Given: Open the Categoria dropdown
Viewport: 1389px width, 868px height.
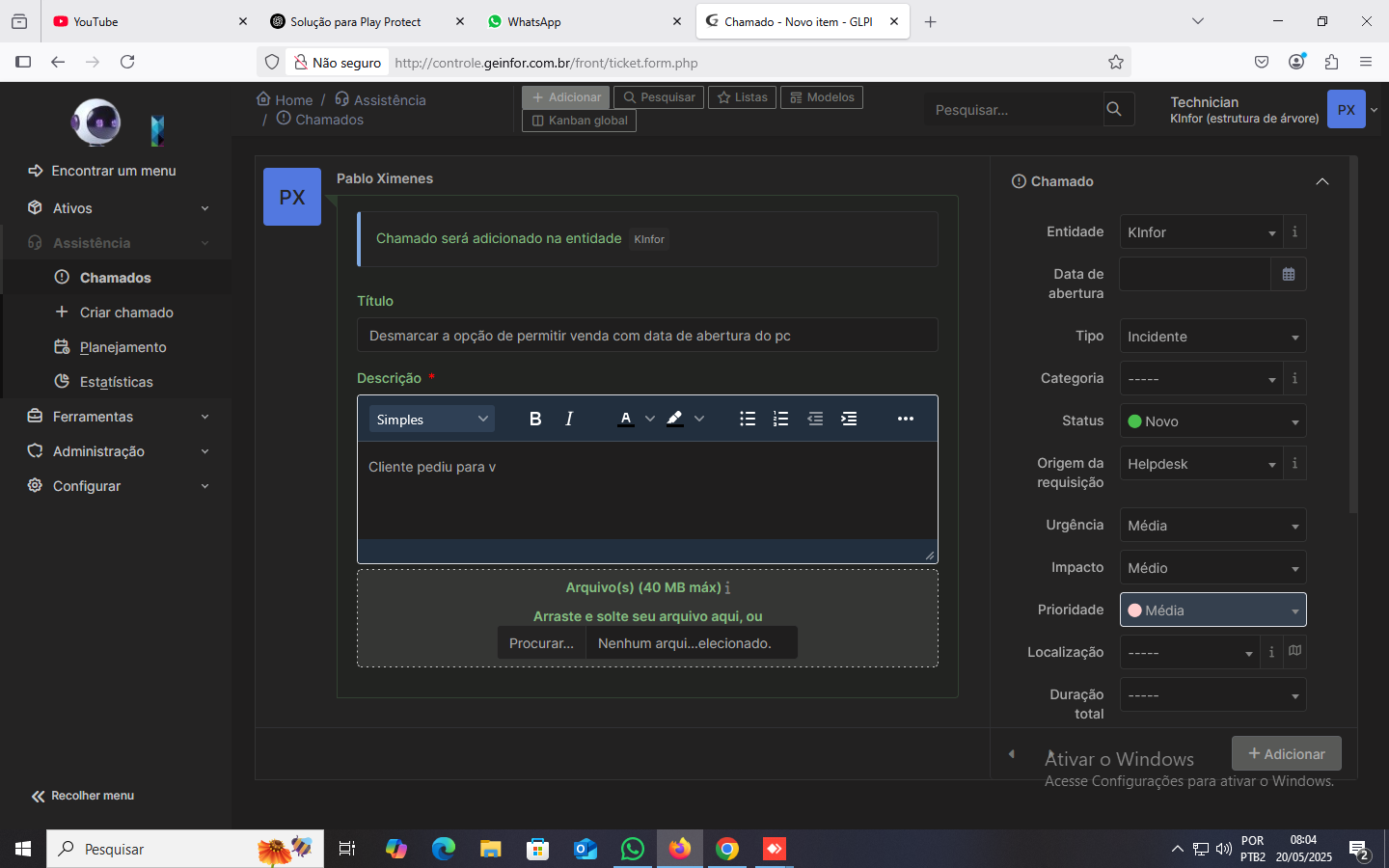Looking at the screenshot, I should [x=1202, y=379].
